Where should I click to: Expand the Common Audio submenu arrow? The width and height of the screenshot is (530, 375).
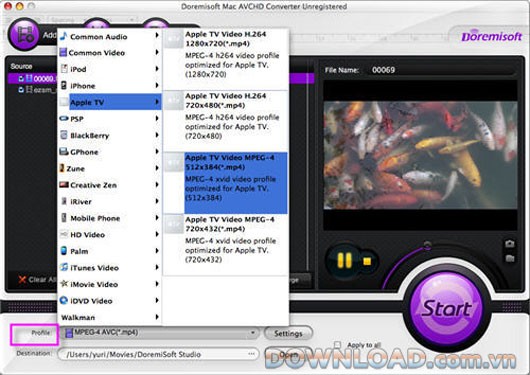[157, 35]
